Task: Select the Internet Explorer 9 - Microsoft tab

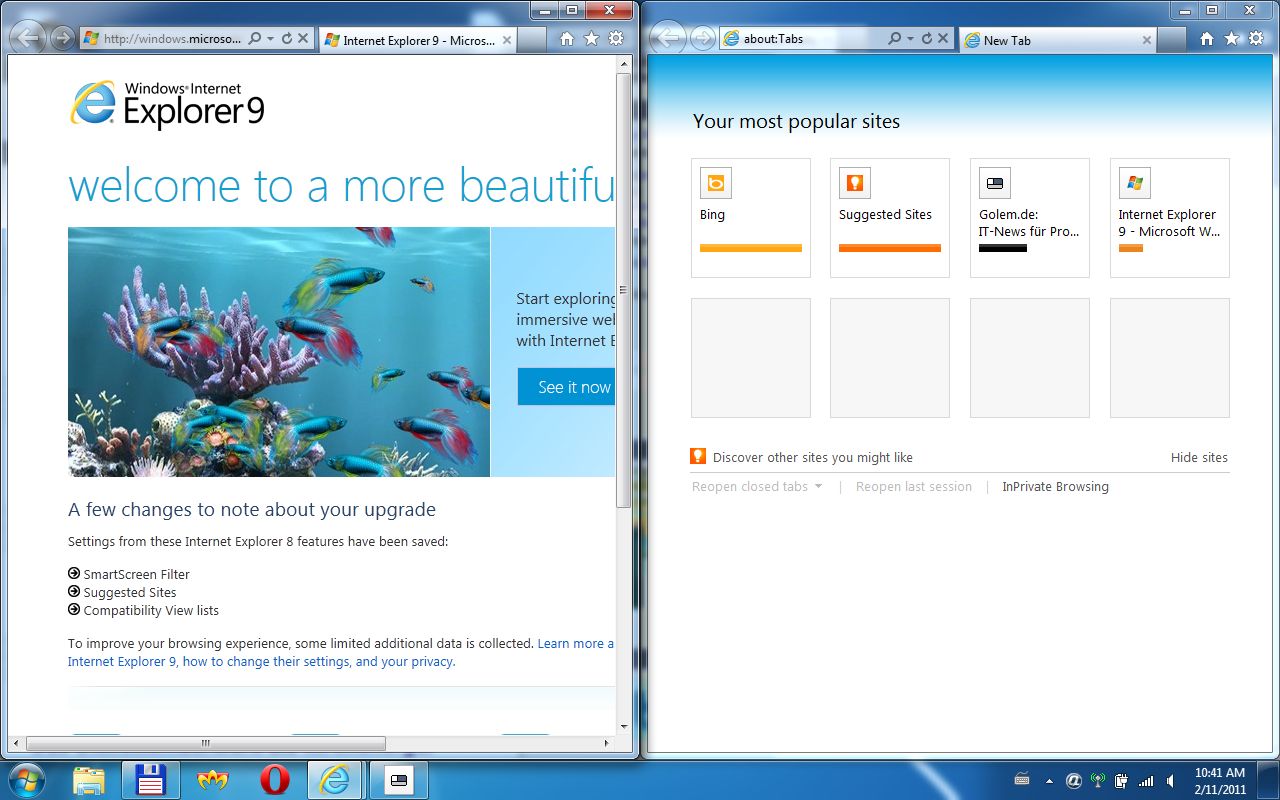Action: [x=417, y=41]
